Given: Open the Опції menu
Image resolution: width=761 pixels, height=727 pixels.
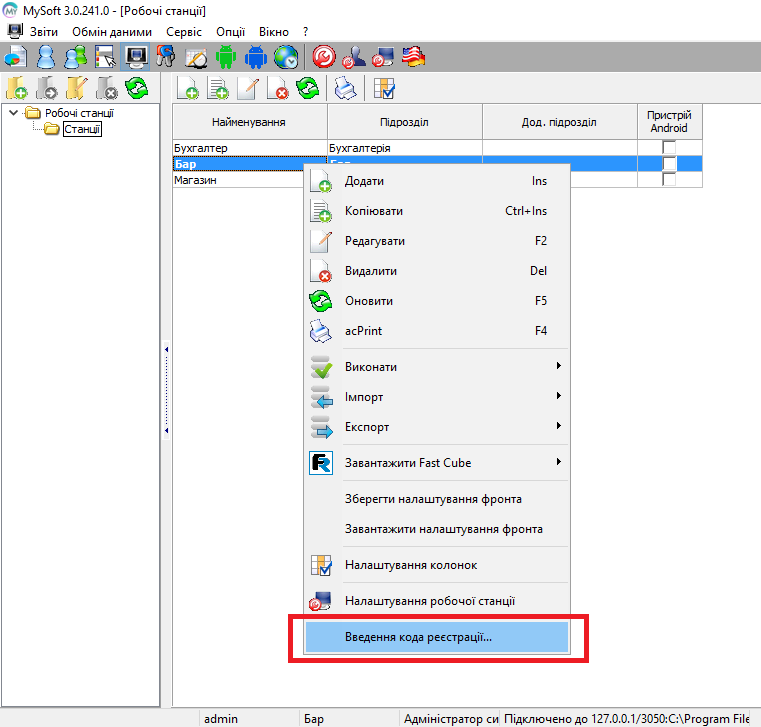Looking at the screenshot, I should [x=231, y=32].
